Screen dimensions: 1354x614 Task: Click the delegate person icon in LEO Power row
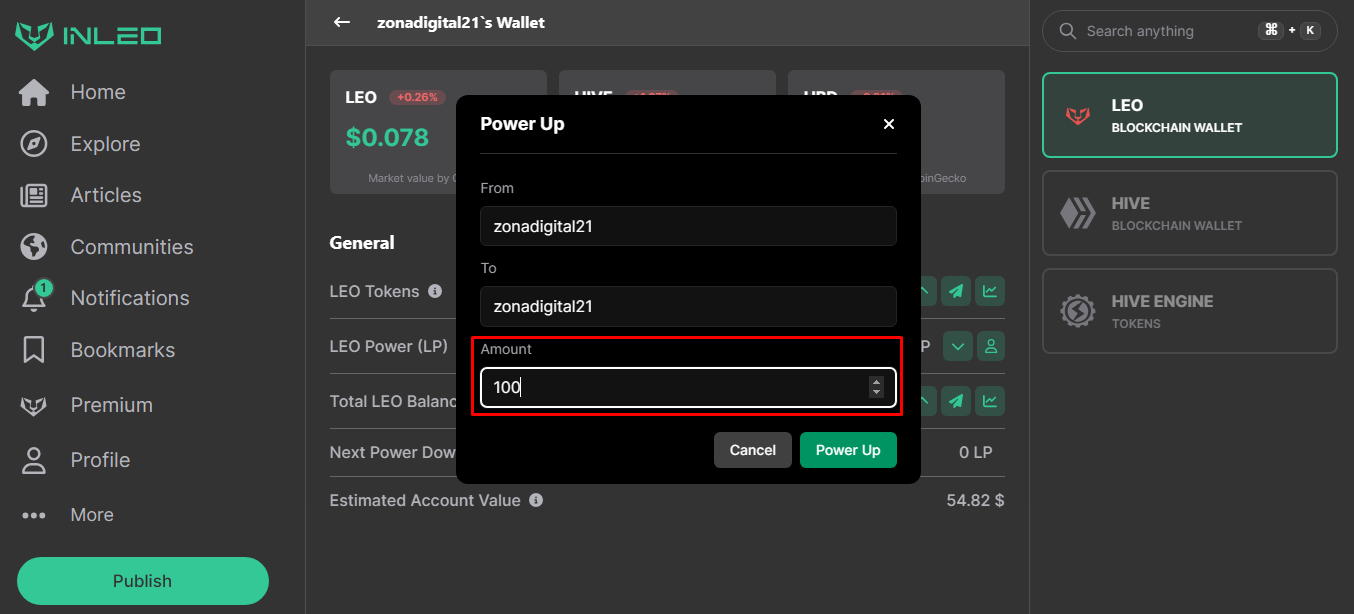coord(990,346)
